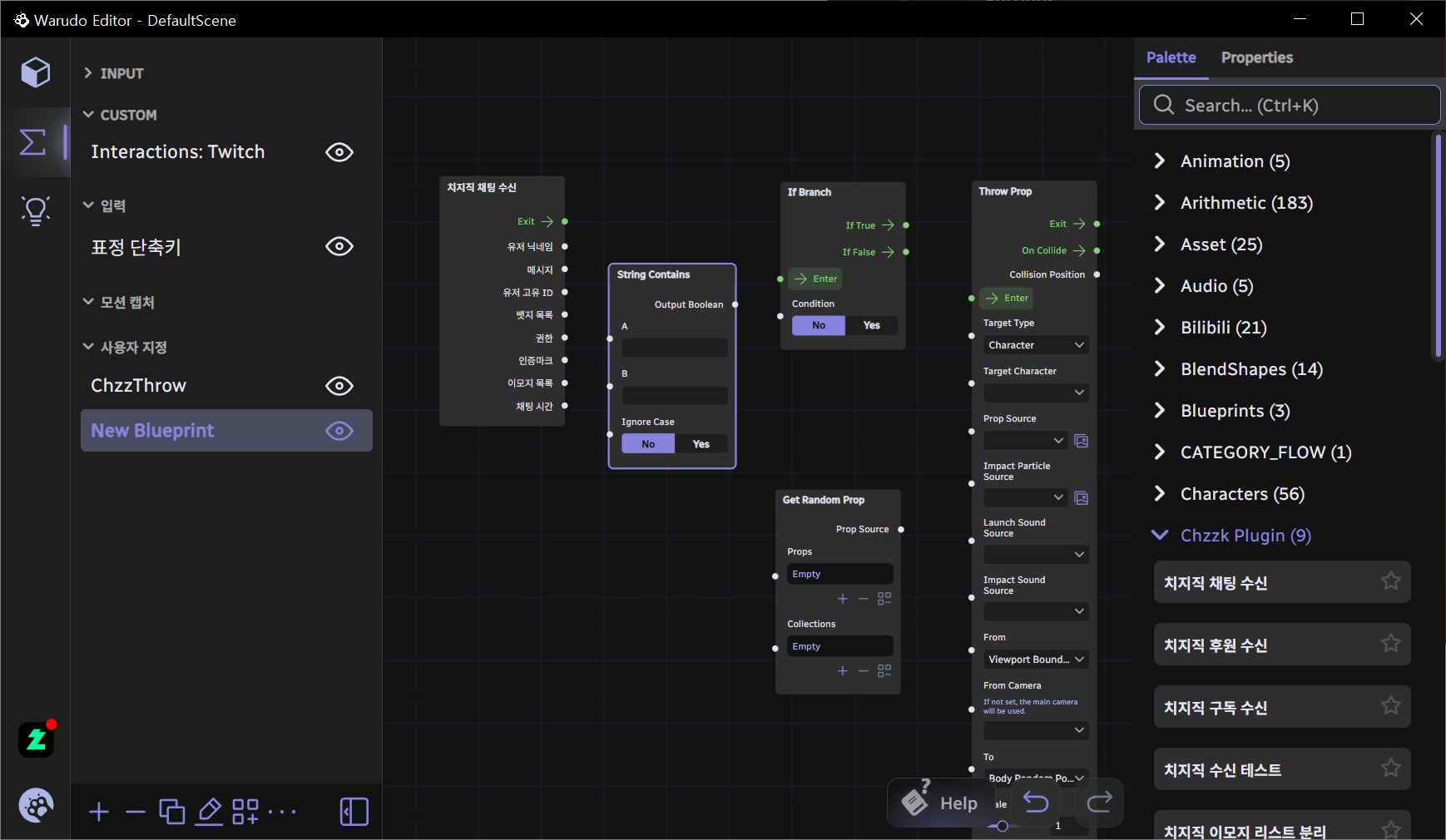
Task: Redo with the curved forward arrow
Action: click(x=1099, y=802)
